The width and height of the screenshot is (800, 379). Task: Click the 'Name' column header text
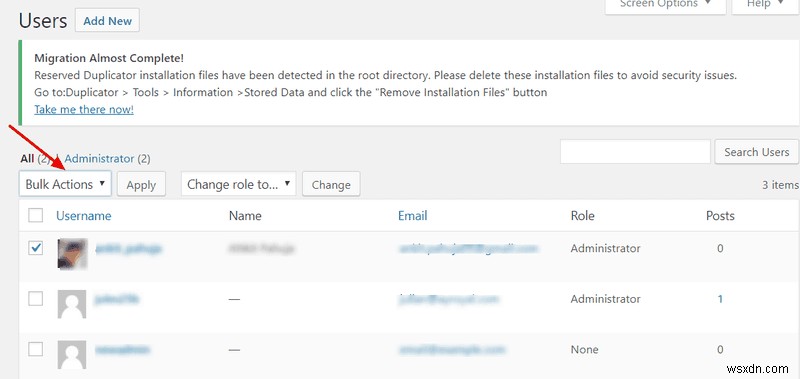tap(245, 216)
